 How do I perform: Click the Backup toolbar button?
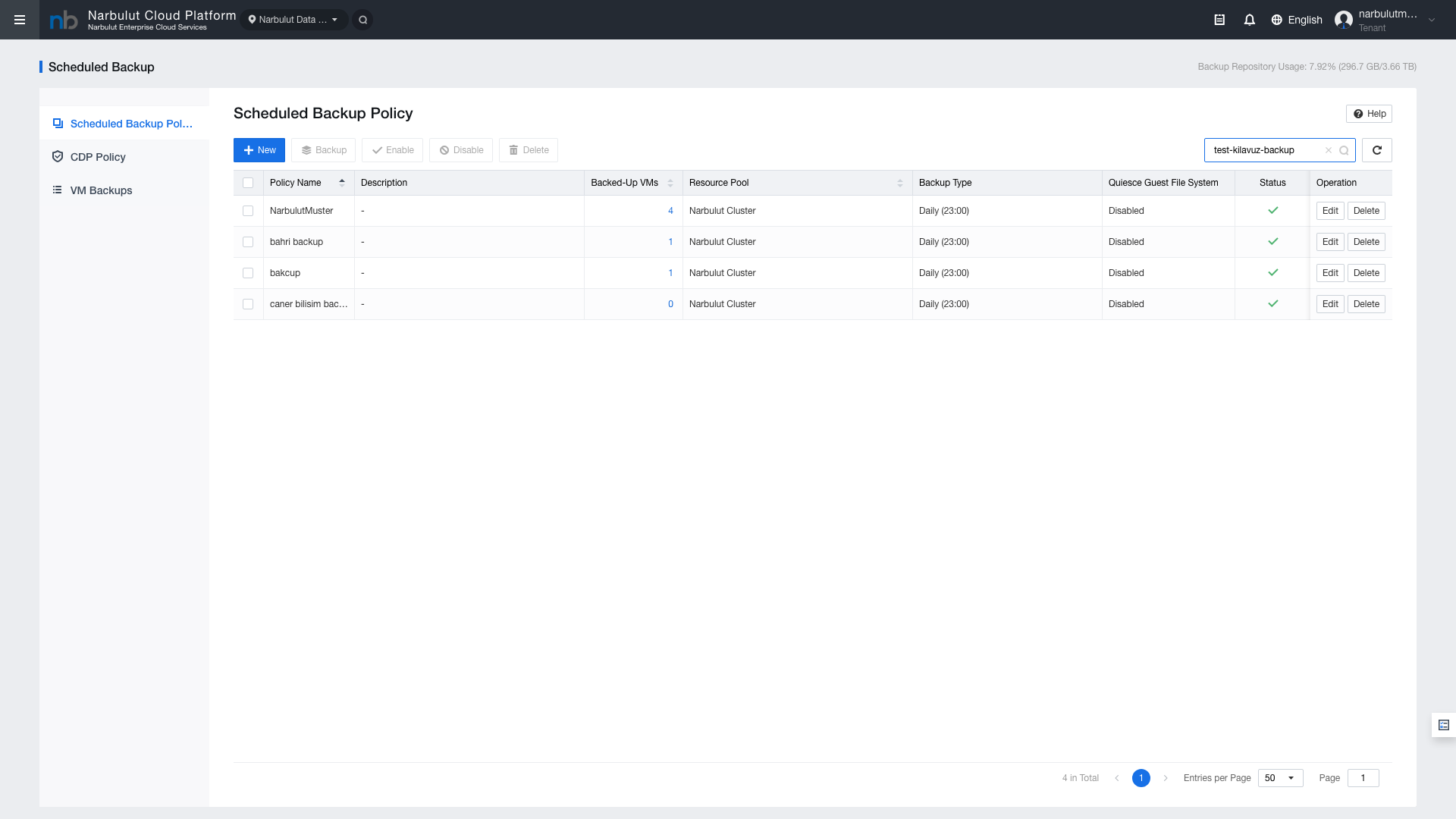pos(324,150)
